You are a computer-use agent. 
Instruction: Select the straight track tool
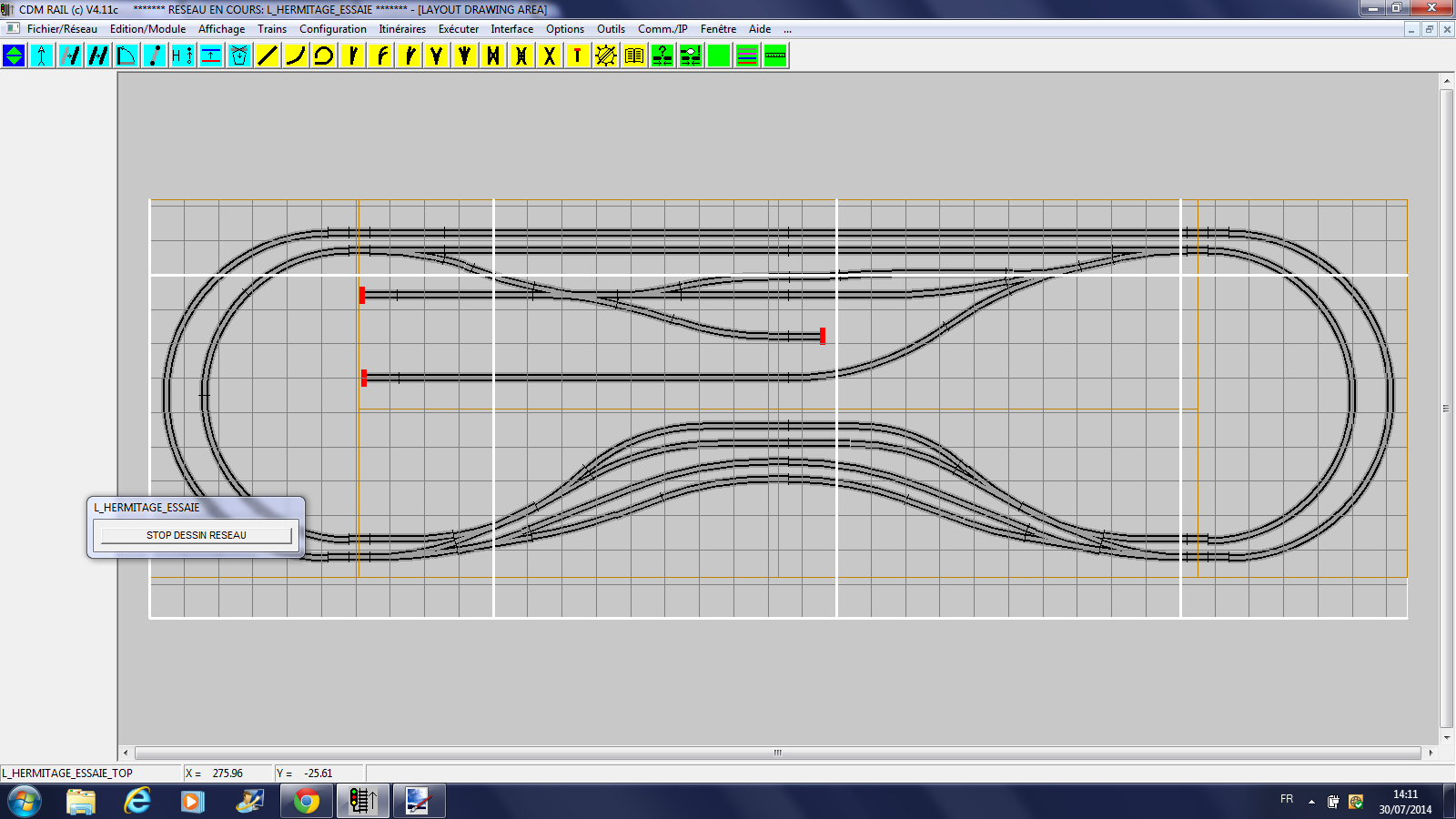[268, 56]
